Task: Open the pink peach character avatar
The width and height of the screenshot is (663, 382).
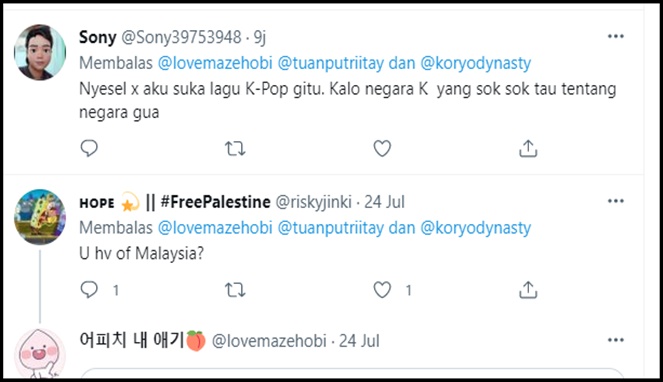Action: pos(40,353)
